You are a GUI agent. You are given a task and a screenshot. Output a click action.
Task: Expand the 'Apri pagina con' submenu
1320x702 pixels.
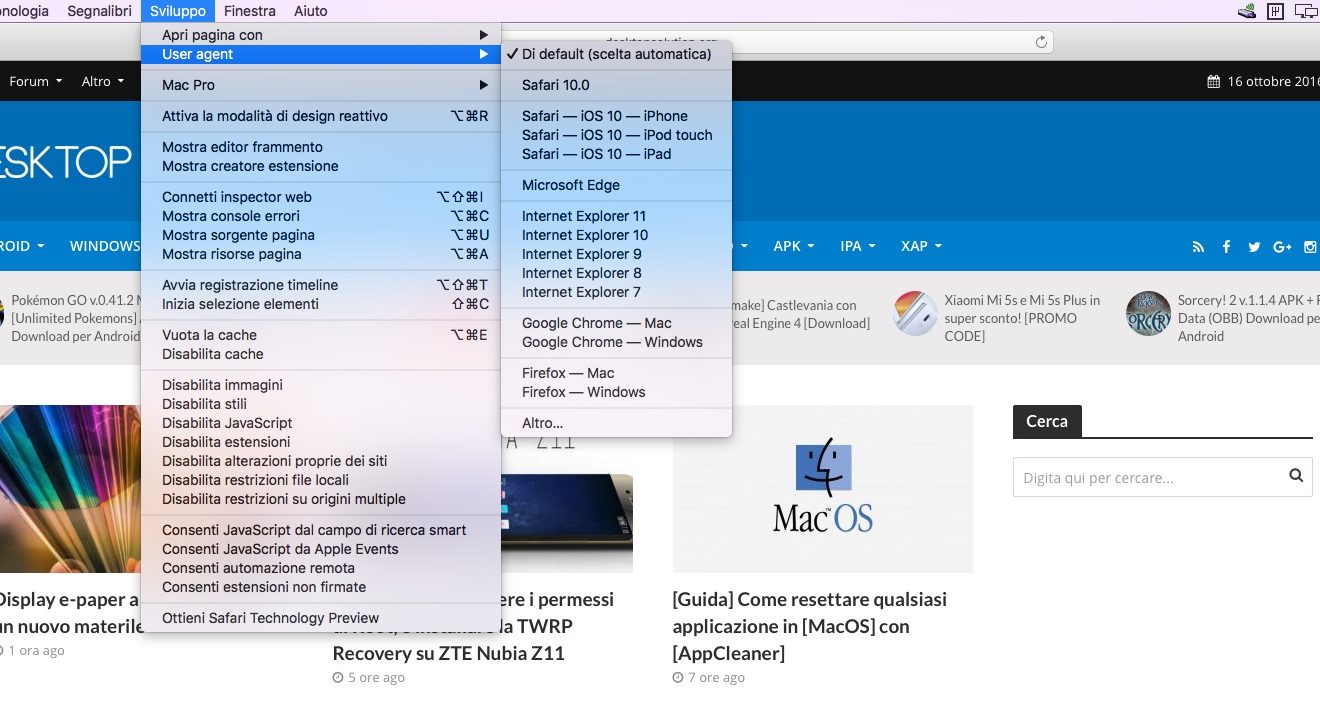(x=321, y=35)
